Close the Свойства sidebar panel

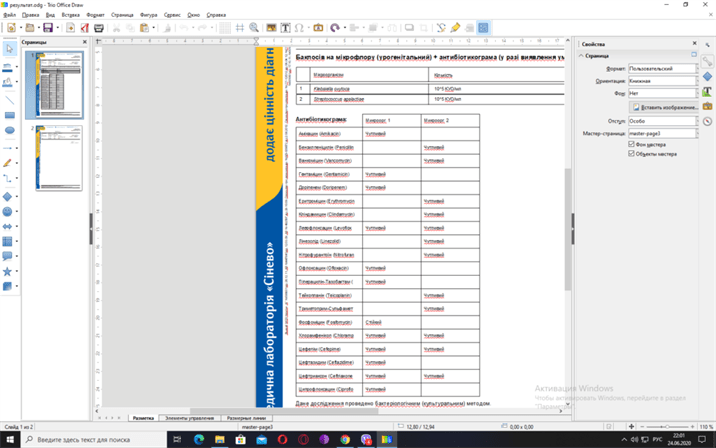point(695,43)
